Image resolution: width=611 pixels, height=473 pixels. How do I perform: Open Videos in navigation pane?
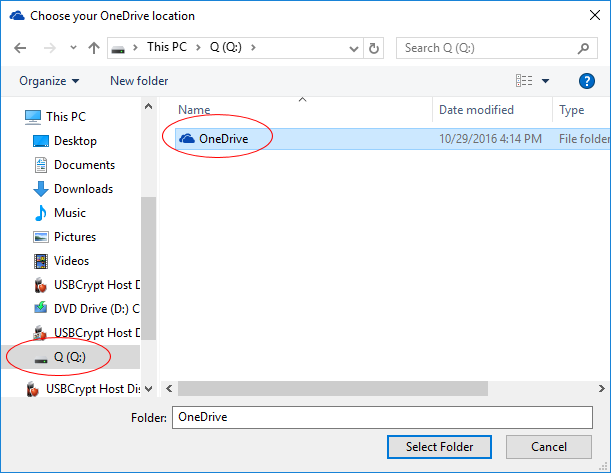click(71, 261)
